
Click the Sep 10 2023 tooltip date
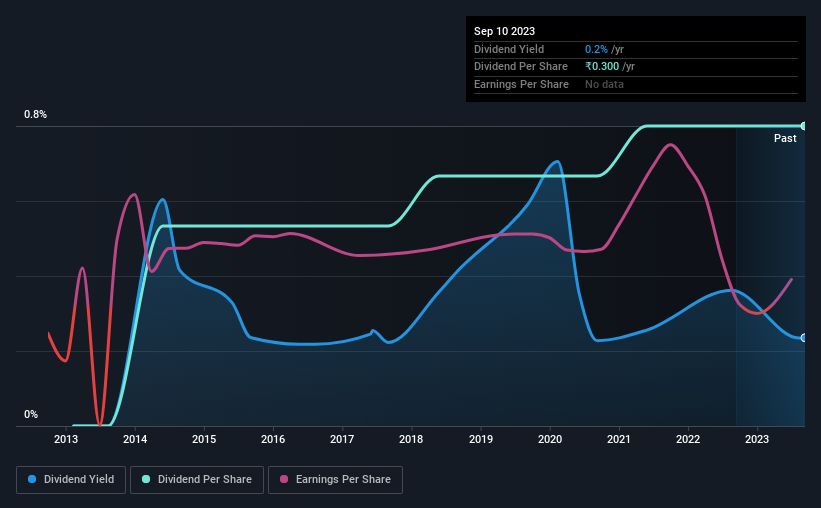(x=505, y=31)
